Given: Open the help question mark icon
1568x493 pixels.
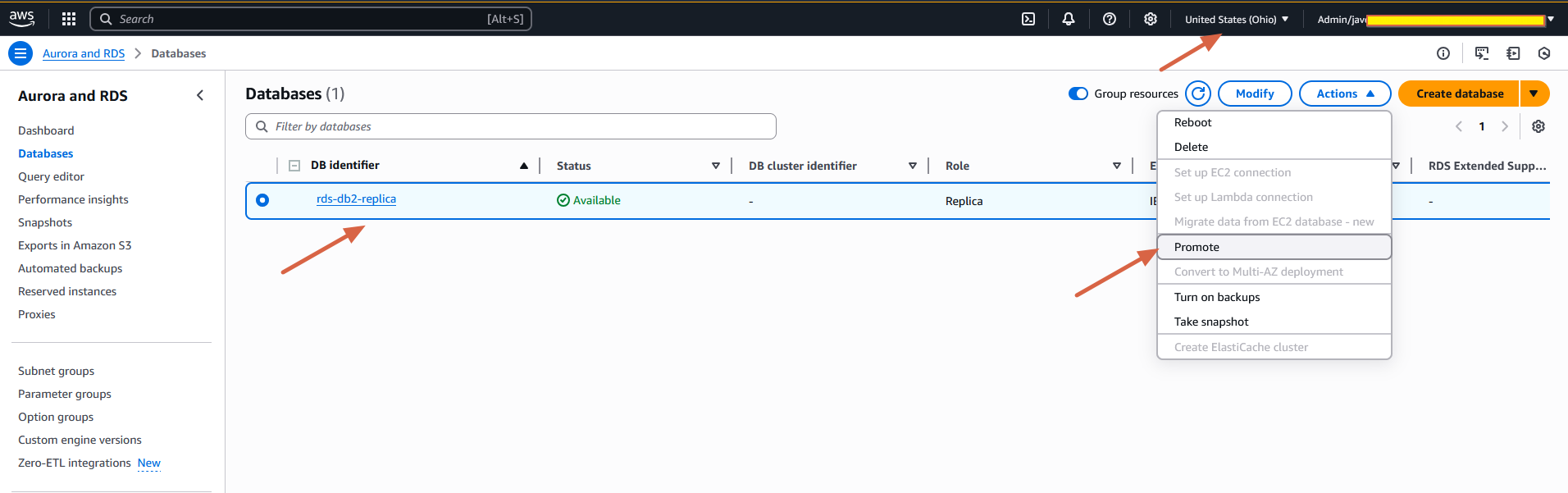Looking at the screenshot, I should coord(1110,19).
